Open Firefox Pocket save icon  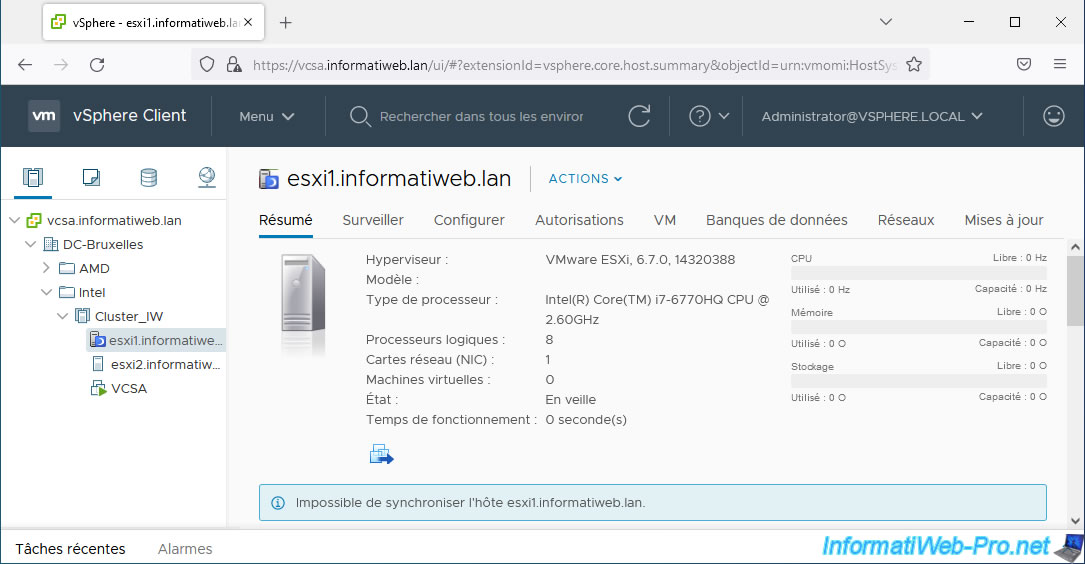(1024, 64)
